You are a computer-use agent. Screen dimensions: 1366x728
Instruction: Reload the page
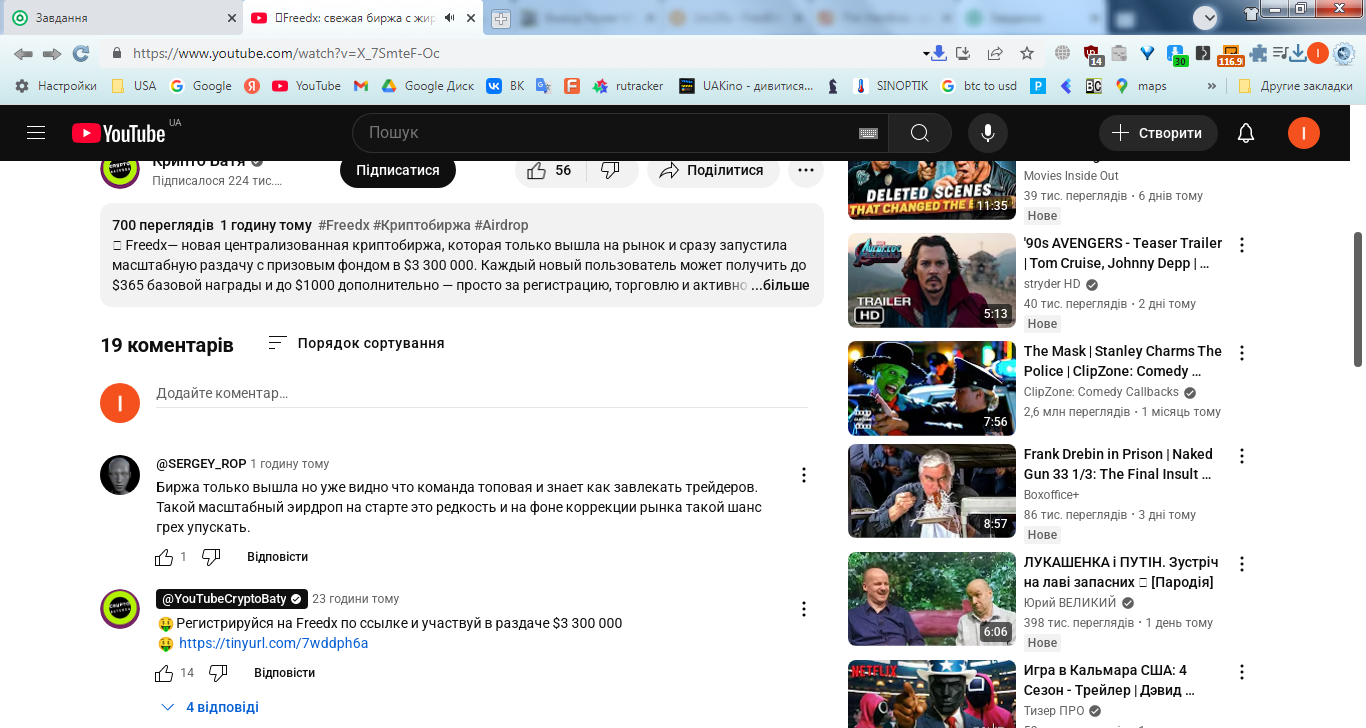click(x=80, y=53)
